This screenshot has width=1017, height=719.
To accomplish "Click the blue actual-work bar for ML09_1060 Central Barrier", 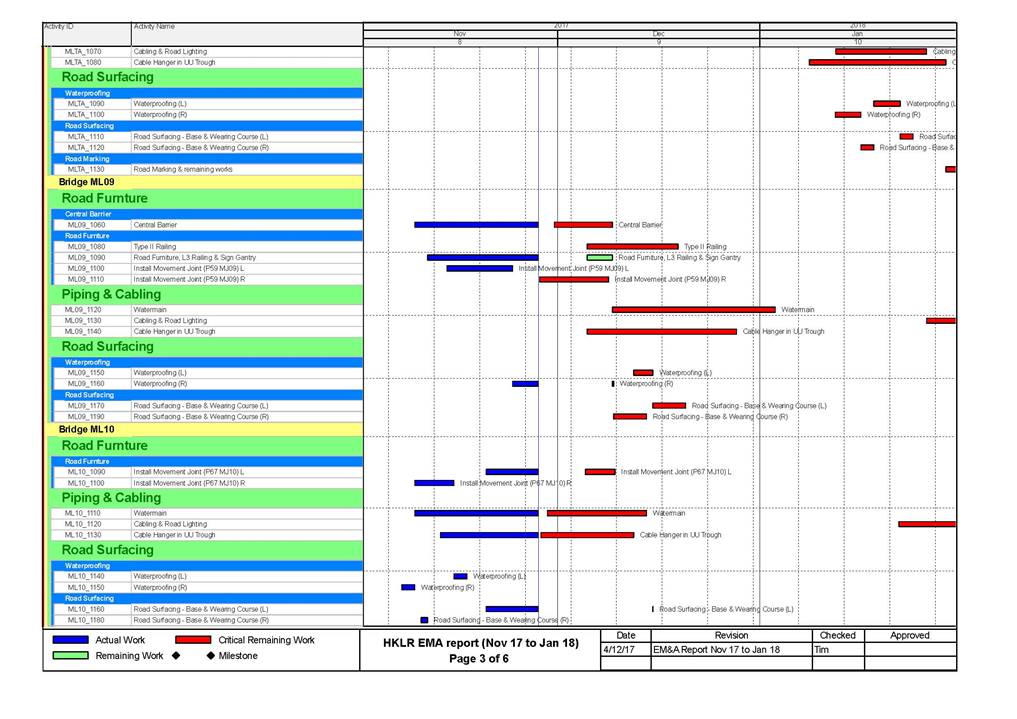I will (x=476, y=225).
